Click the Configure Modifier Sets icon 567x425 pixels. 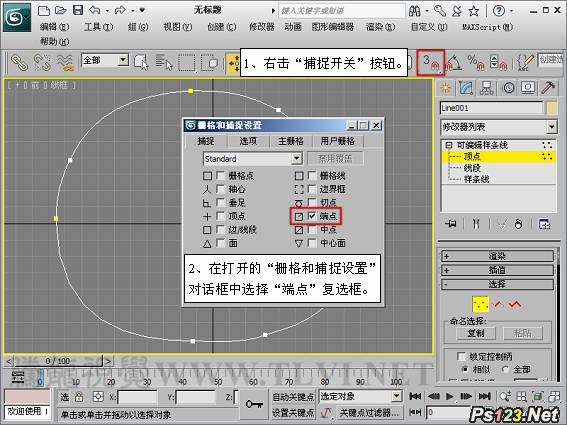pos(544,224)
